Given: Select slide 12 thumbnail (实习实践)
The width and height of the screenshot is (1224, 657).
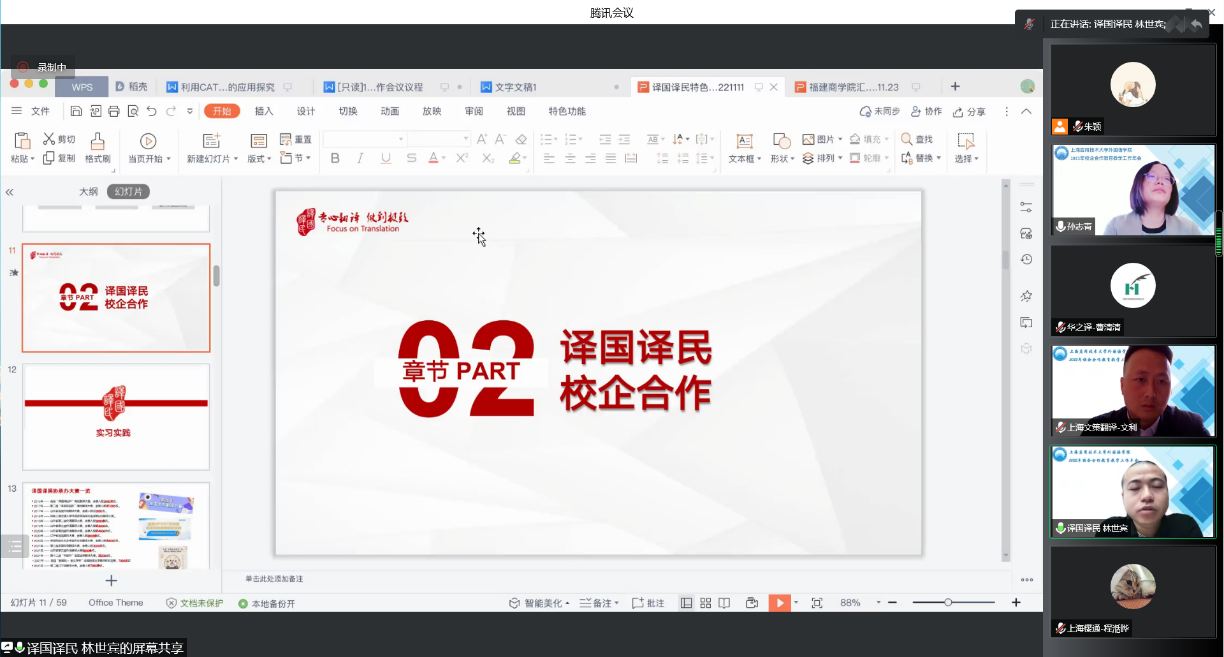Looking at the screenshot, I should (x=116, y=416).
